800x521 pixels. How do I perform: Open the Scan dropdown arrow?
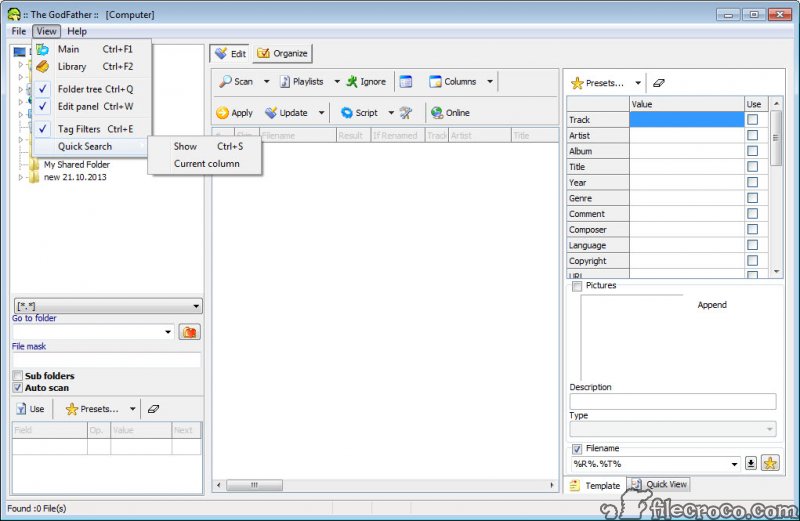pyautogui.click(x=266, y=82)
